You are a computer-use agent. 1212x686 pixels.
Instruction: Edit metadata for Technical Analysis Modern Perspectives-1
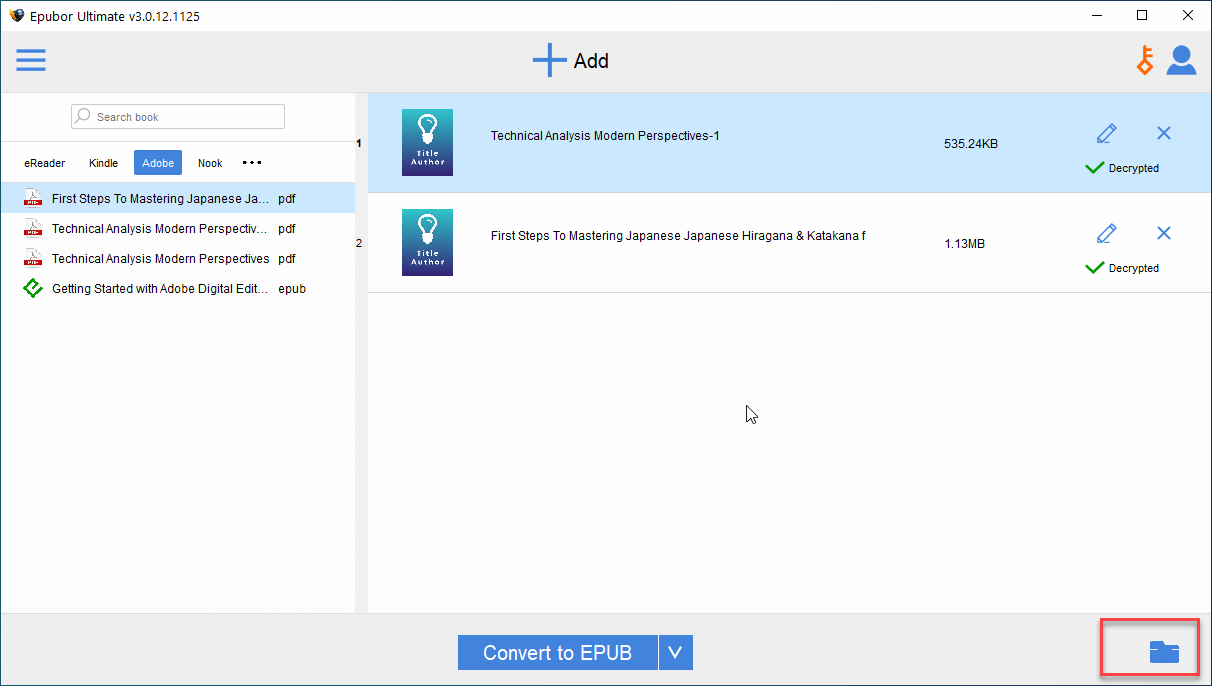tap(1106, 133)
